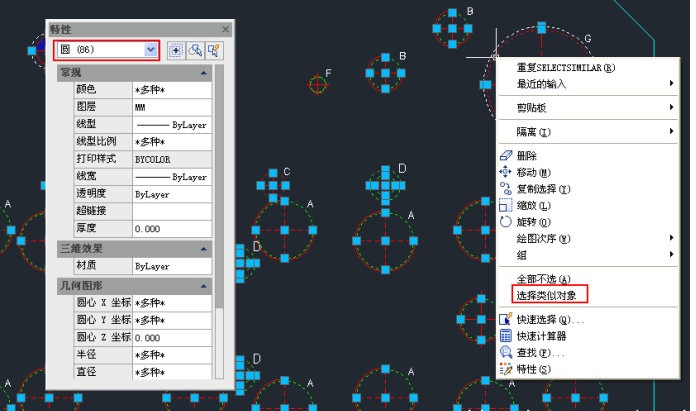The width and height of the screenshot is (696, 411).
Task: Click the find icon beside 查找
Action: [x=506, y=352]
